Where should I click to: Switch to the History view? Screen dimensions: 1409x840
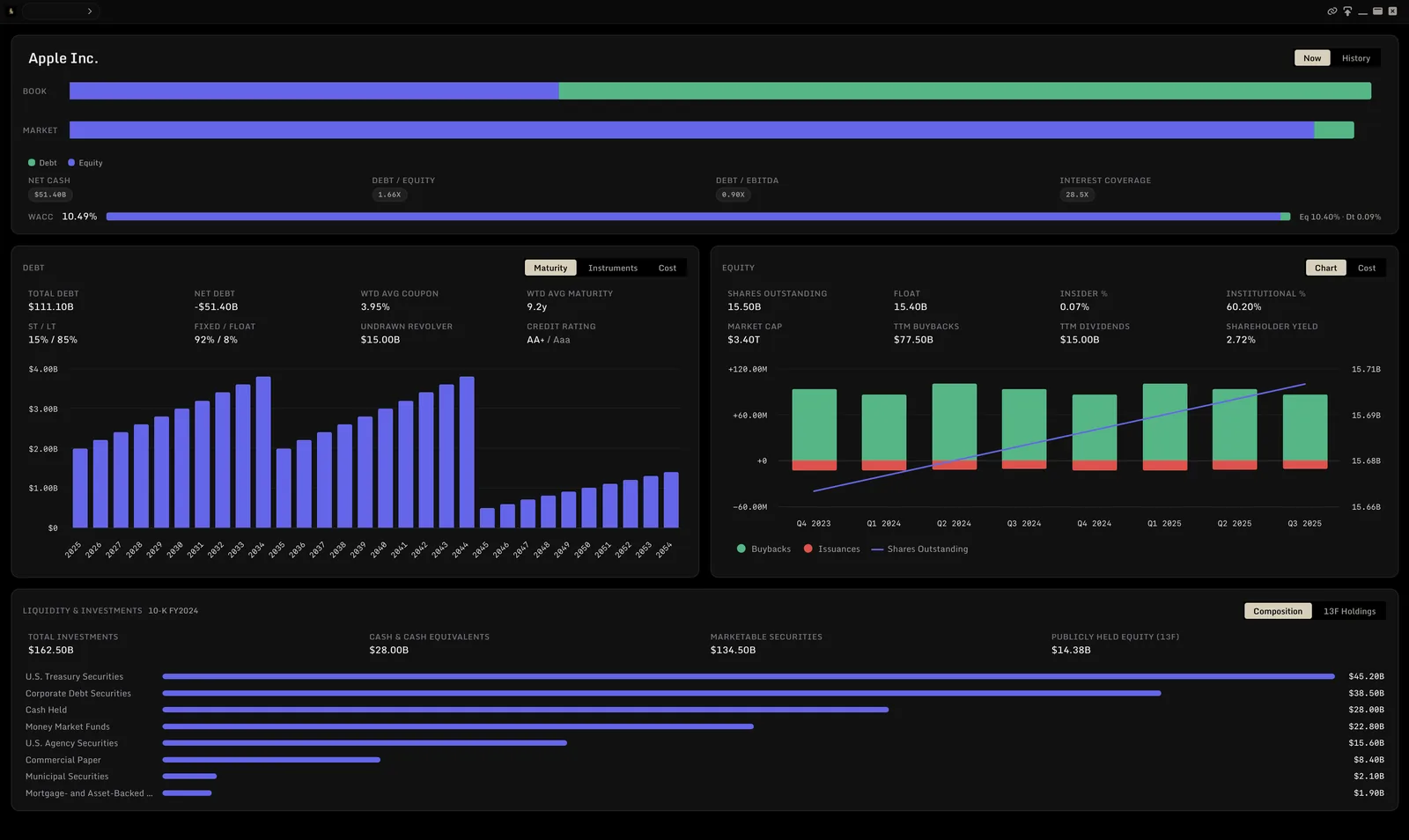(1356, 58)
